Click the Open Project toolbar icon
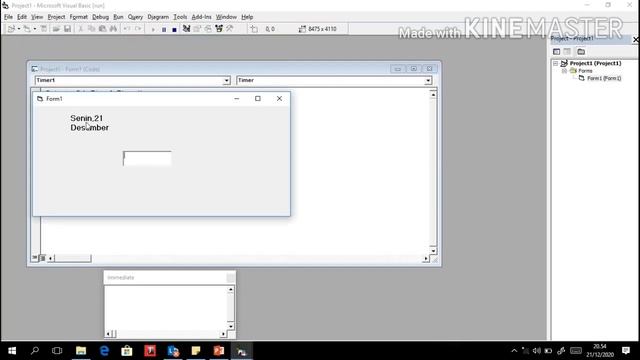640x360 pixels. click(56, 29)
